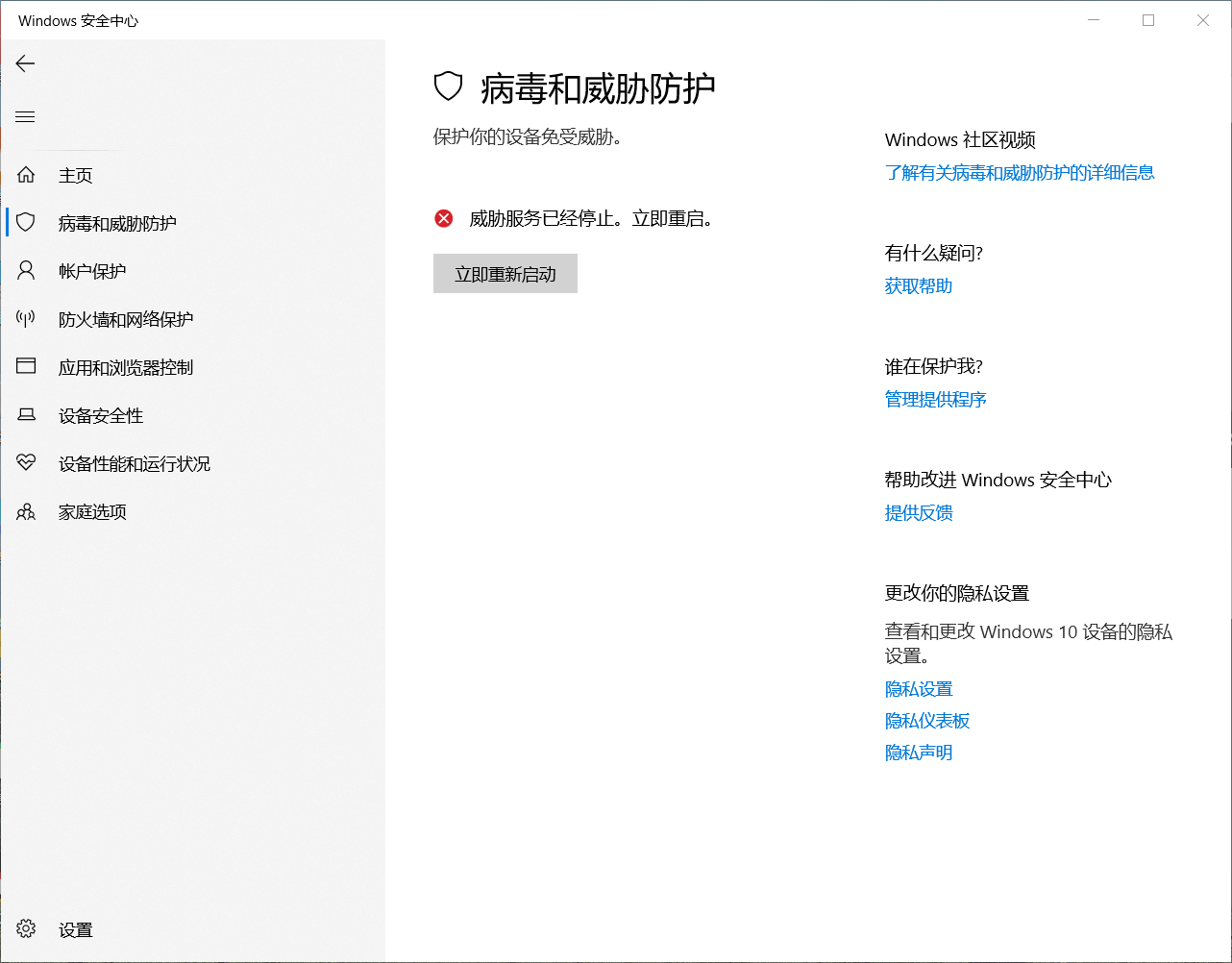Click the 提供反馈 link
This screenshot has height=963, width=1232.
coord(919,513)
